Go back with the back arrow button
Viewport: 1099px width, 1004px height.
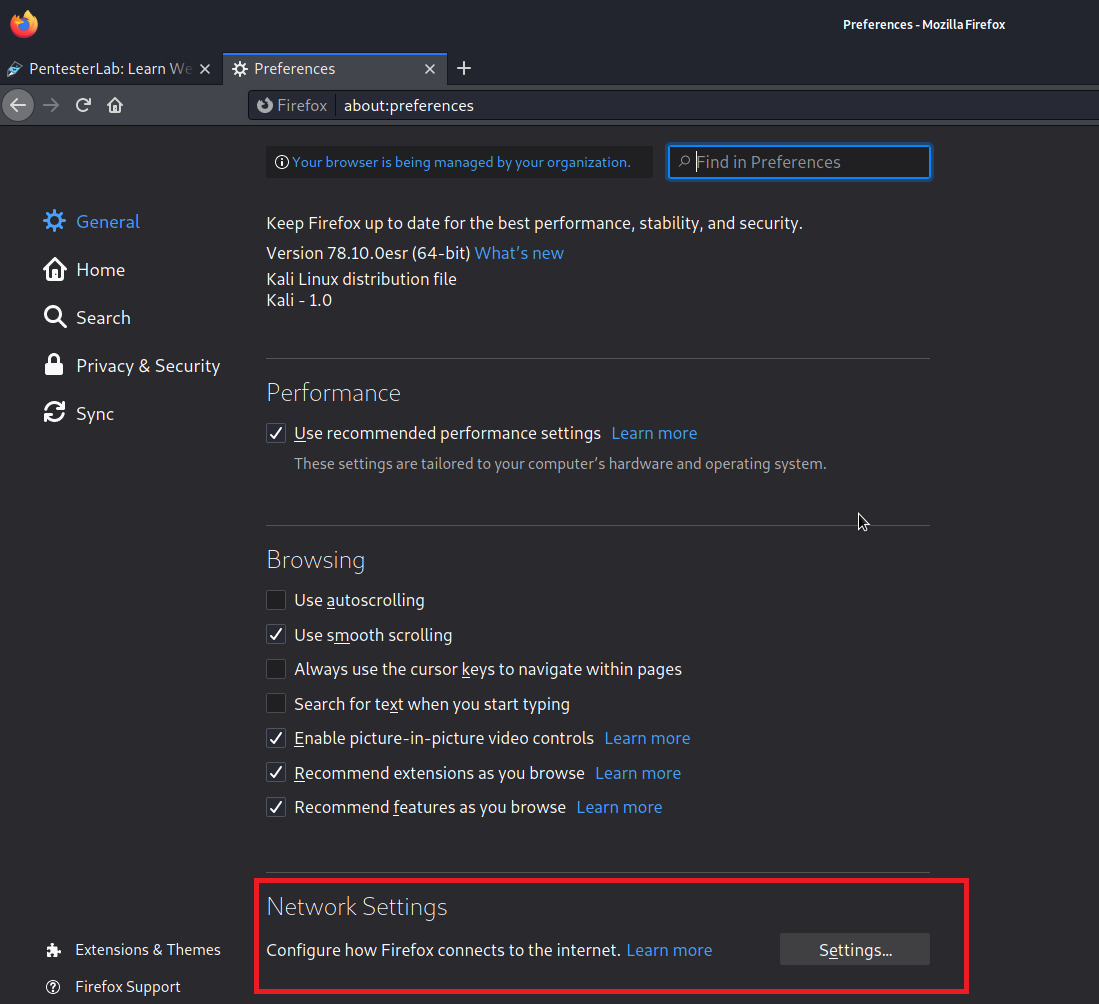click(x=18, y=105)
